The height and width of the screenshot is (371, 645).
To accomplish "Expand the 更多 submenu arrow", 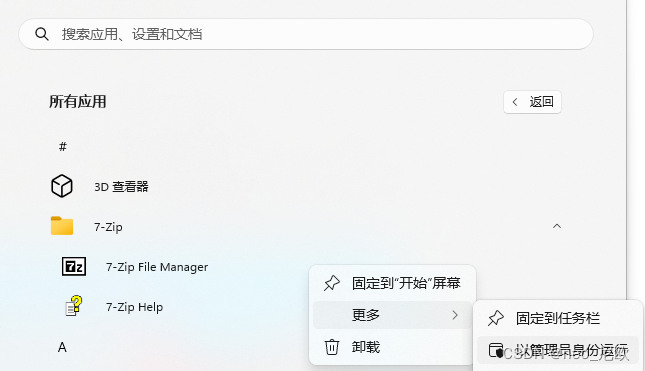I will coord(455,315).
